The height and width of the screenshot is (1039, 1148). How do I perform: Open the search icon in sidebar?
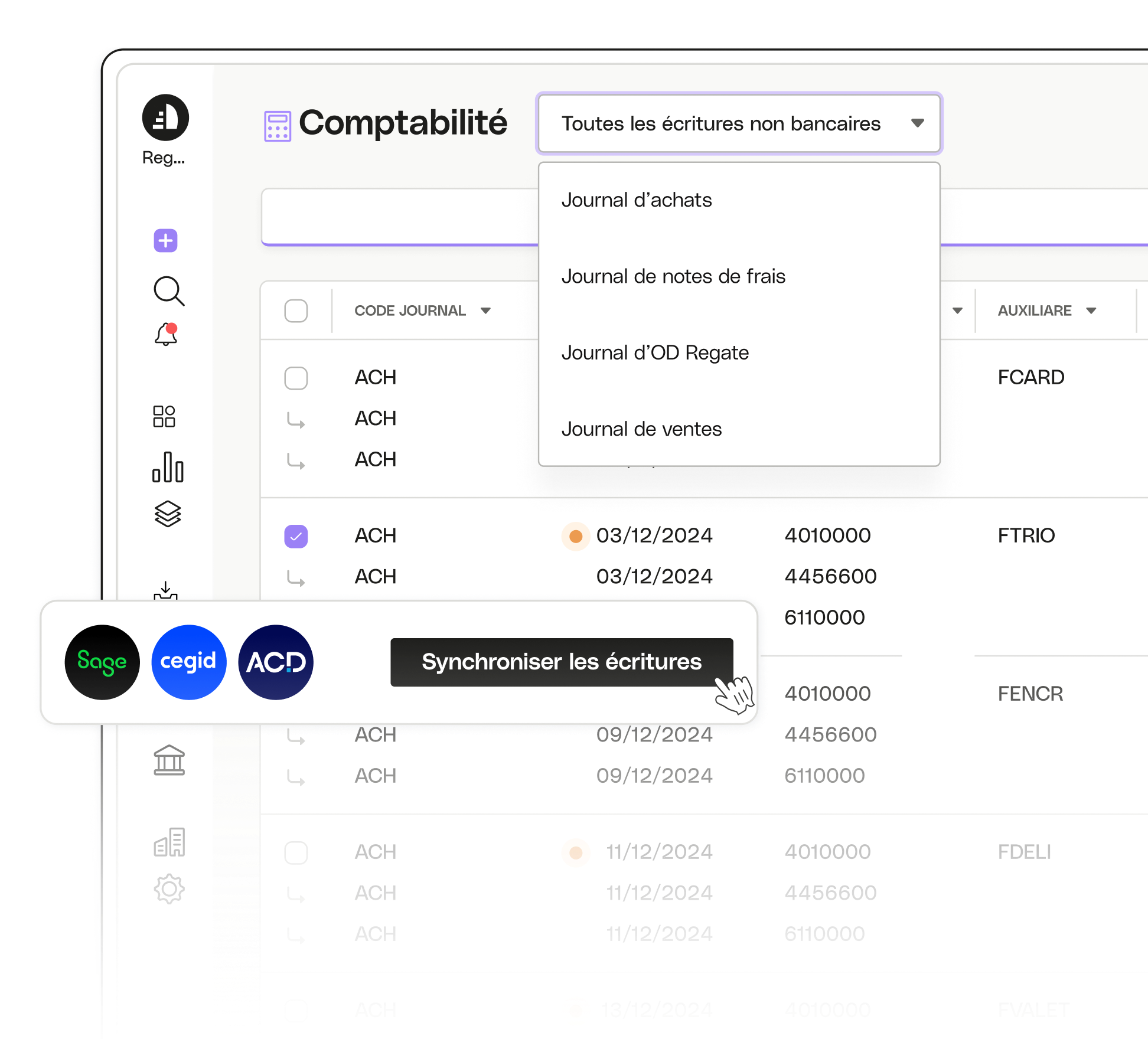pyautogui.click(x=167, y=291)
